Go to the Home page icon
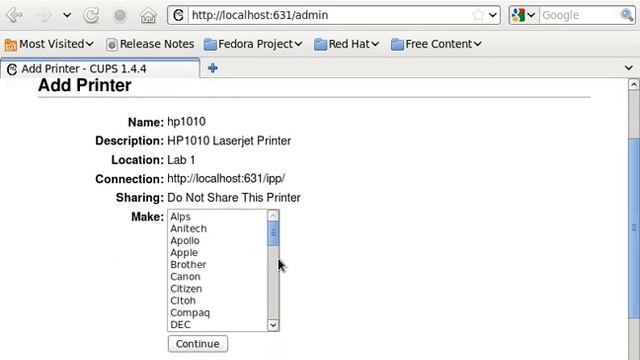This screenshot has width=640, height=360. click(x=148, y=16)
